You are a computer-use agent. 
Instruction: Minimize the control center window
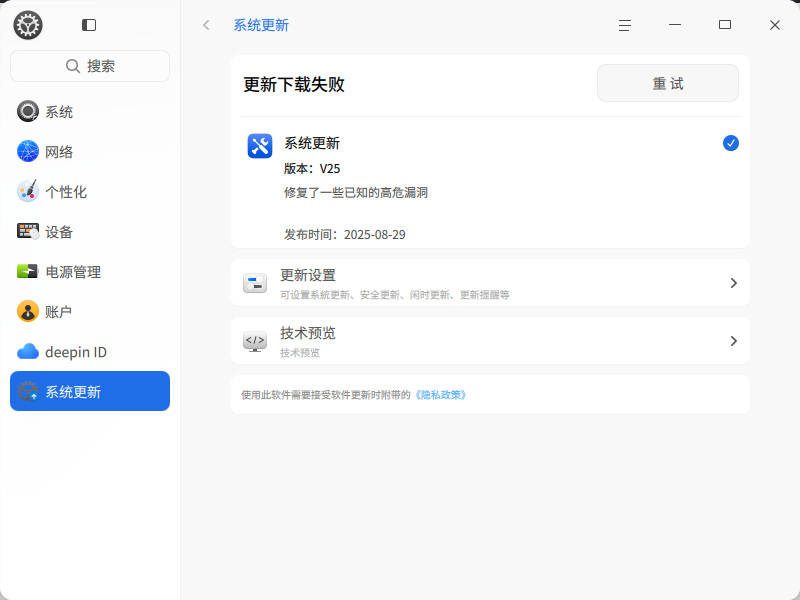pyautogui.click(x=674, y=25)
